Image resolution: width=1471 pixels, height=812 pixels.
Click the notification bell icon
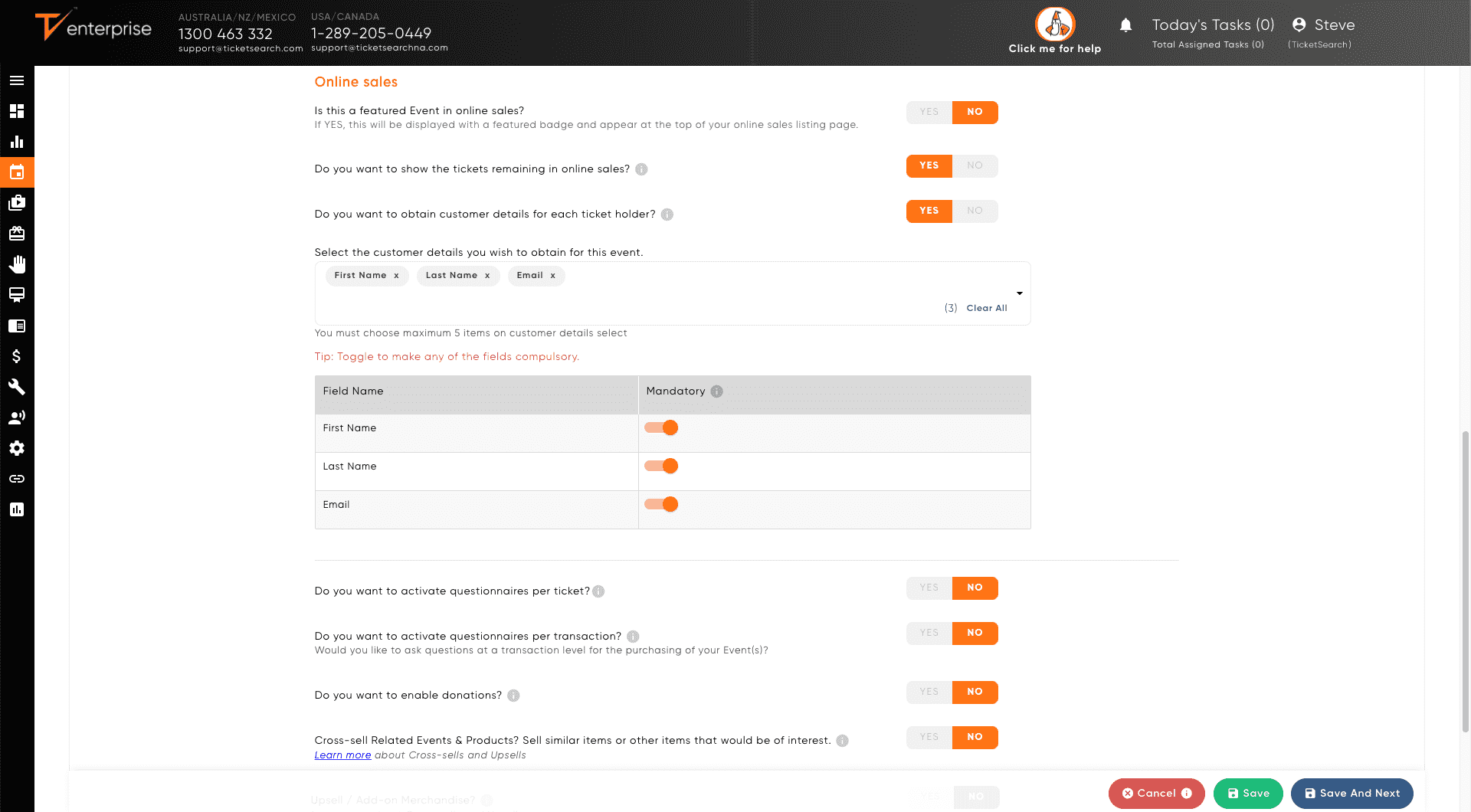pos(1125,25)
